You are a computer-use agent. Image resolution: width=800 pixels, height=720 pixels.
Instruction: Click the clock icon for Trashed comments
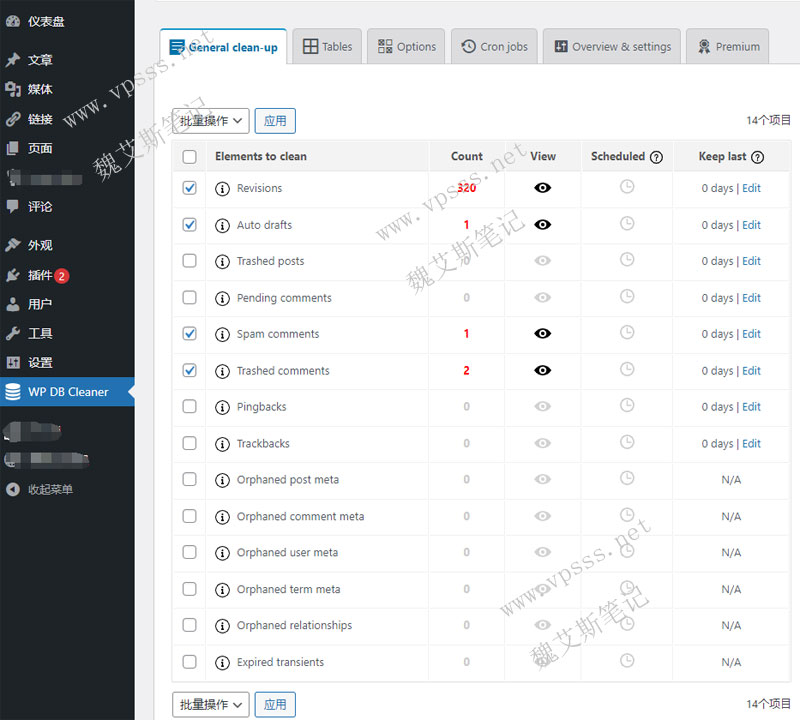(625, 370)
